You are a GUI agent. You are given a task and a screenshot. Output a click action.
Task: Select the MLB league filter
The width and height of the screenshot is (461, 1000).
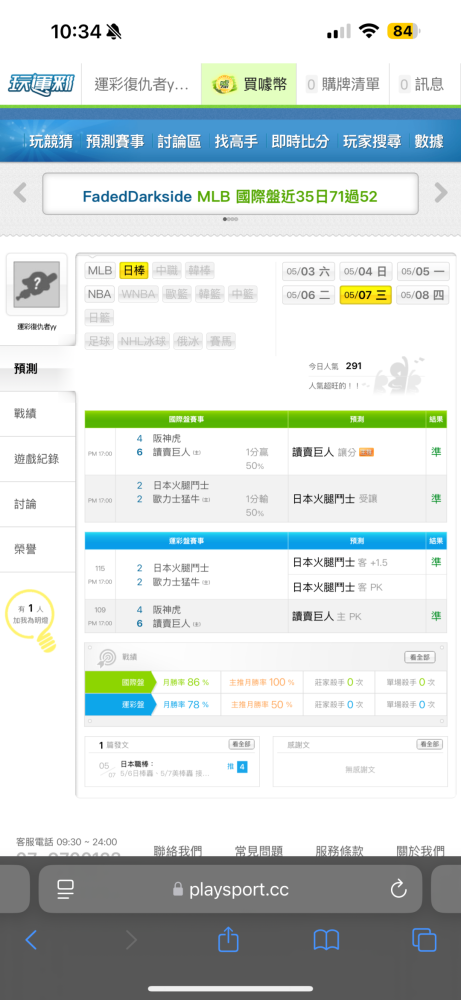(x=100, y=270)
